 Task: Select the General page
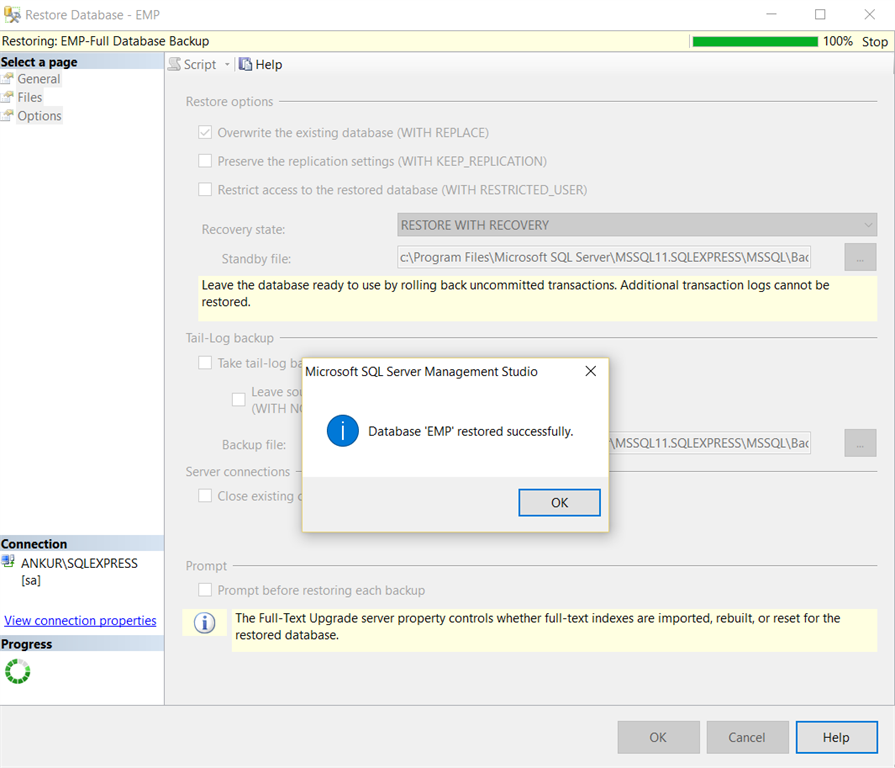(x=38, y=79)
